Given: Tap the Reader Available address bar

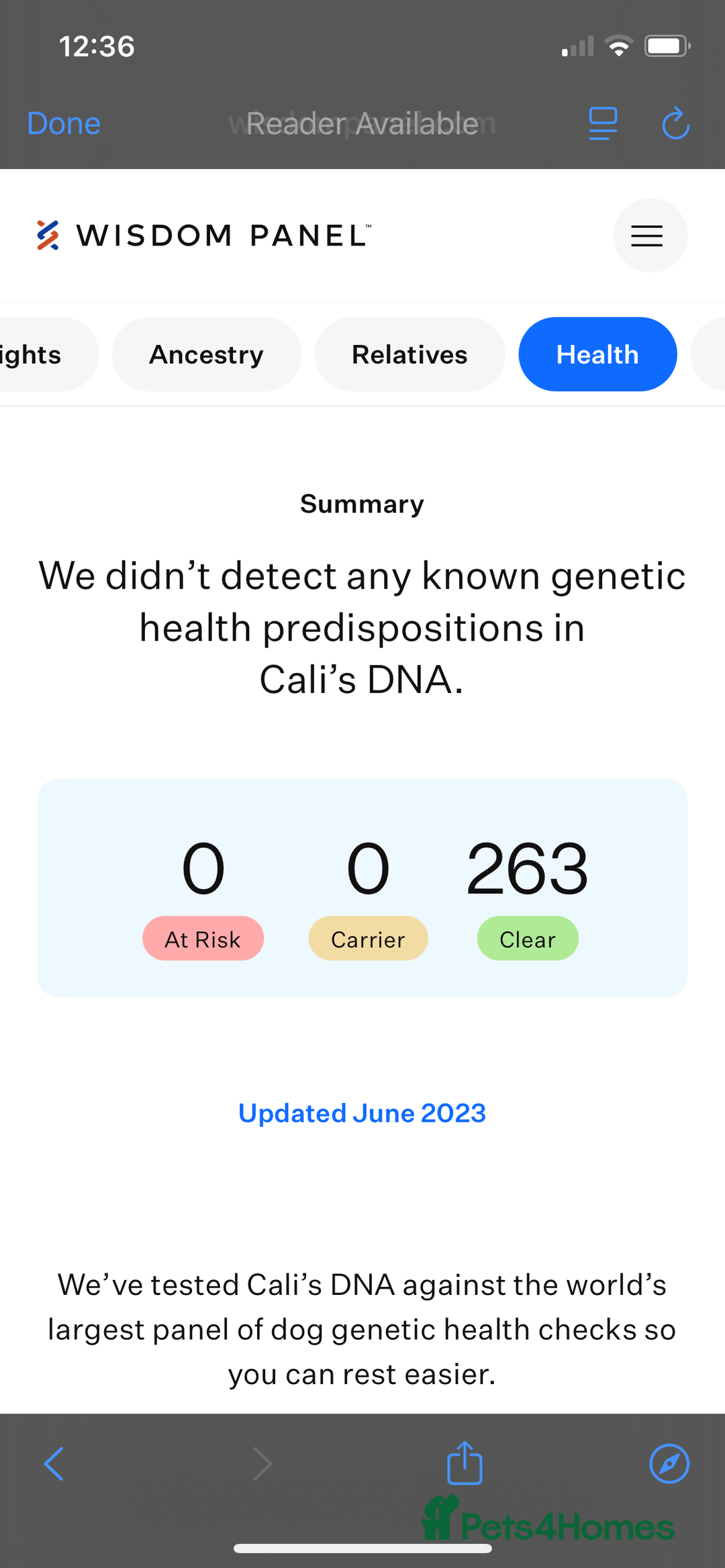Looking at the screenshot, I should point(362,123).
